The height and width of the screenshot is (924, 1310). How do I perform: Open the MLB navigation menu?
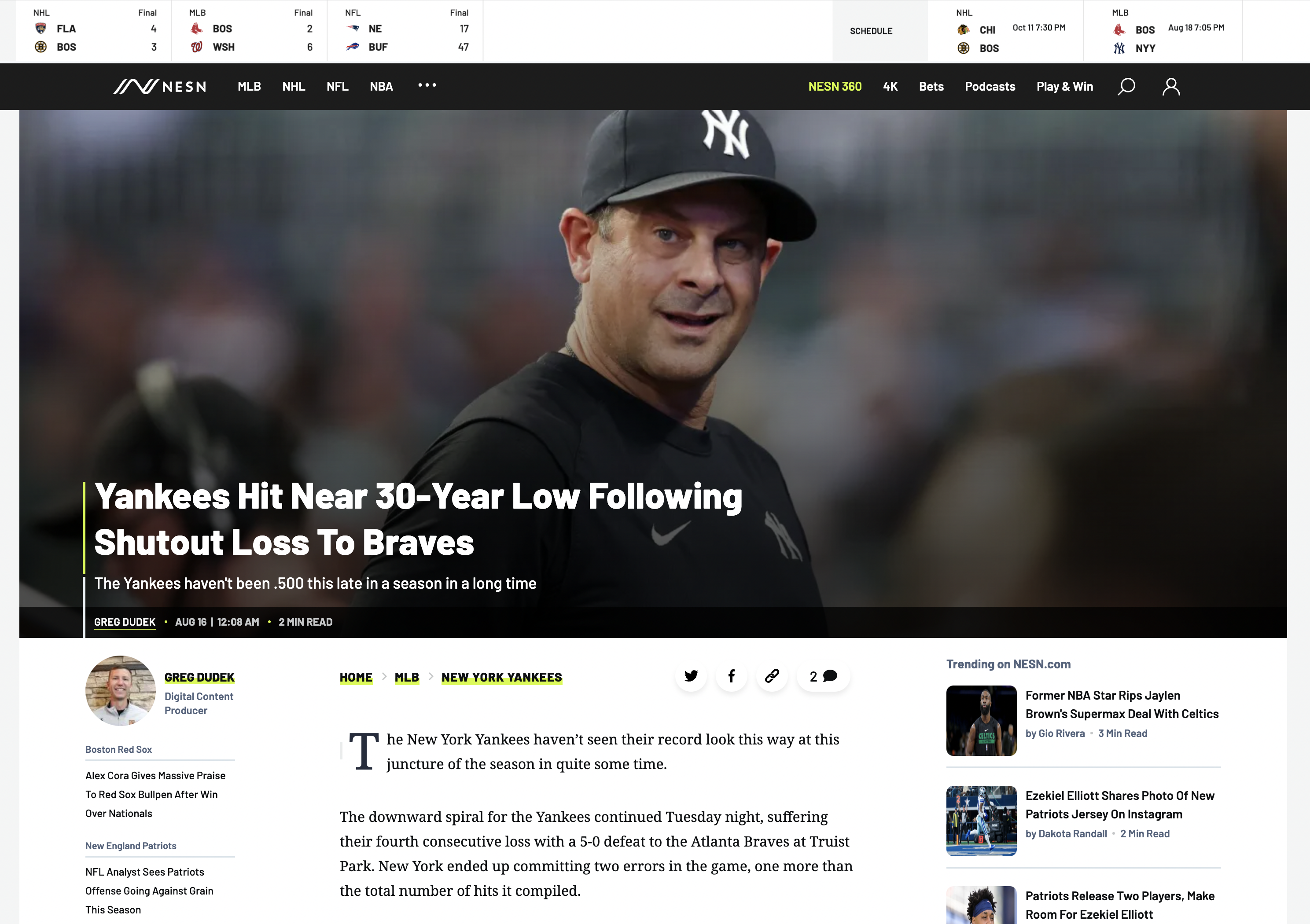tap(249, 87)
